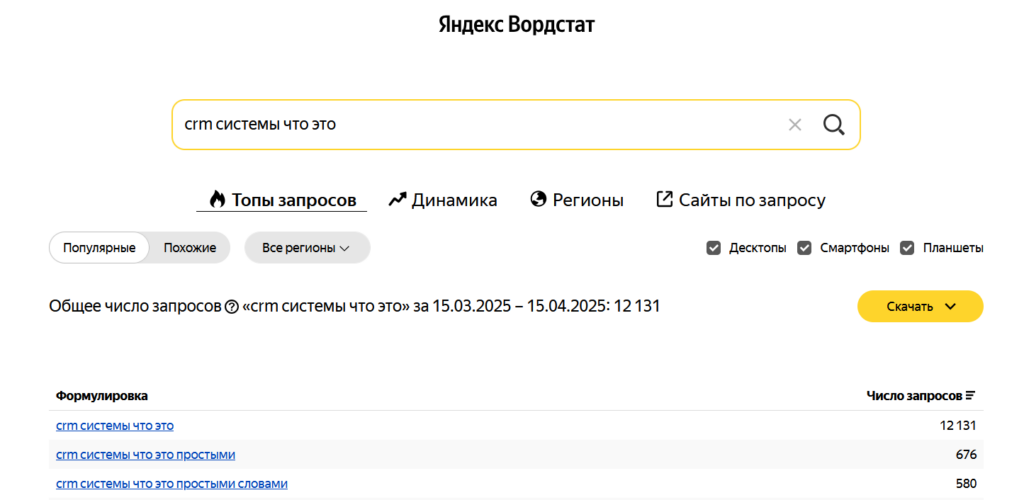Click the sort icon beside Число запросов

pyautogui.click(x=970, y=396)
